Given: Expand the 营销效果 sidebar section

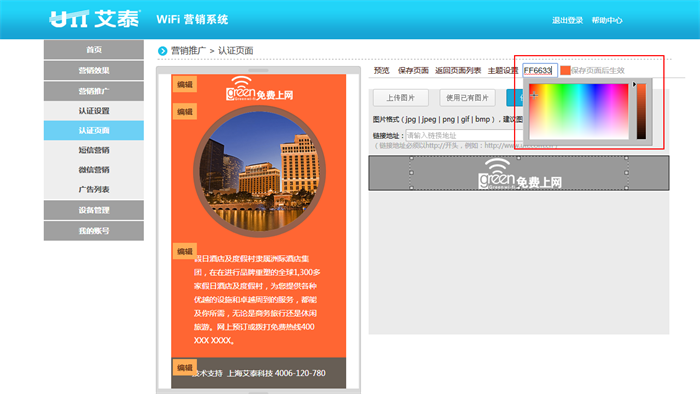Looking at the screenshot, I should coord(94,71).
